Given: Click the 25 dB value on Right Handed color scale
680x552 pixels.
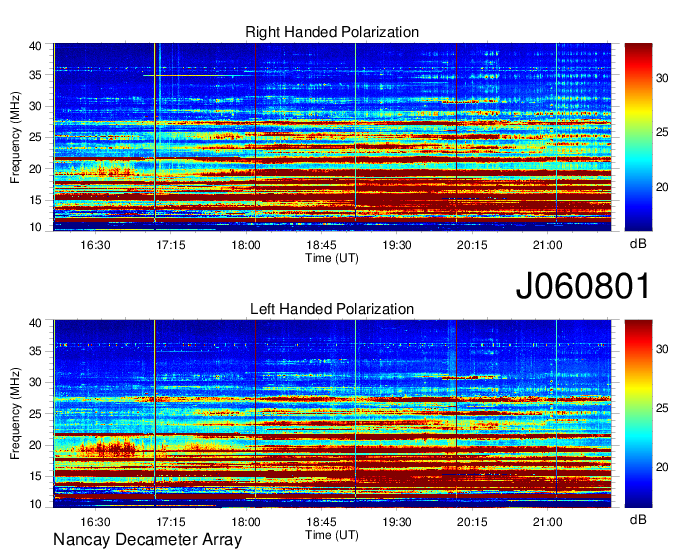Looking at the screenshot, I should [662, 132].
